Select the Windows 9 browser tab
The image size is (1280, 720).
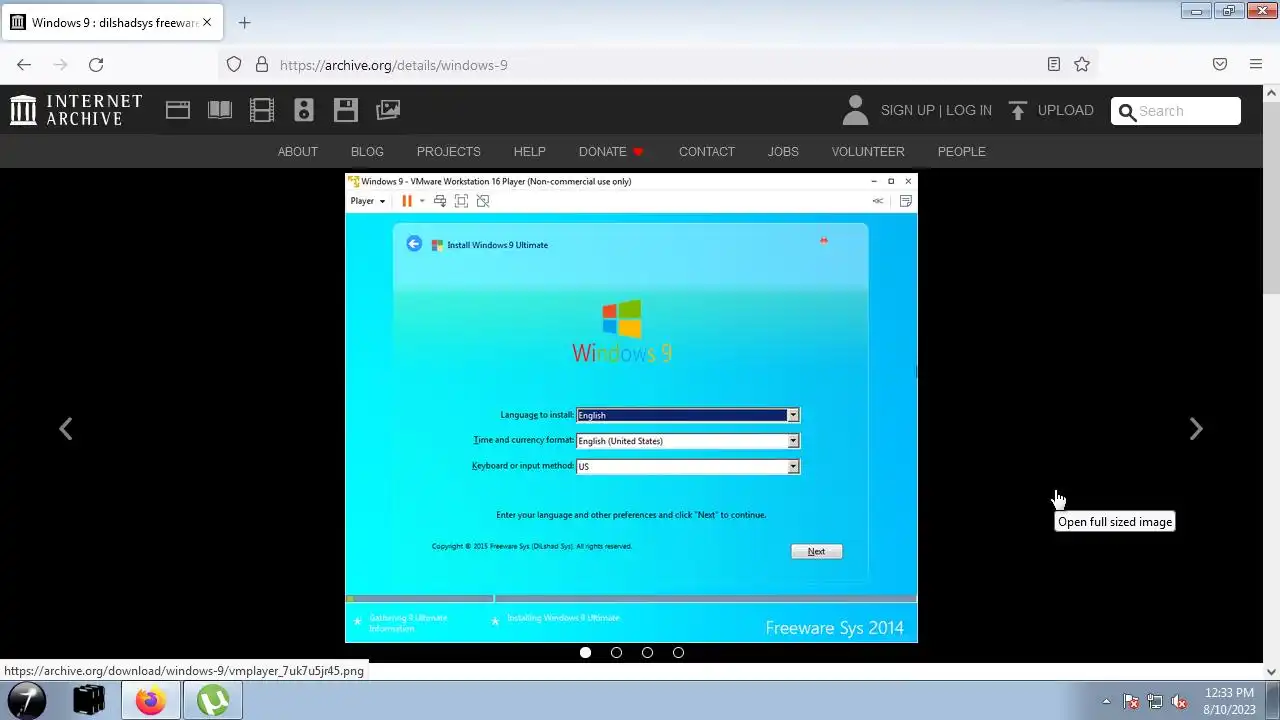click(x=112, y=22)
